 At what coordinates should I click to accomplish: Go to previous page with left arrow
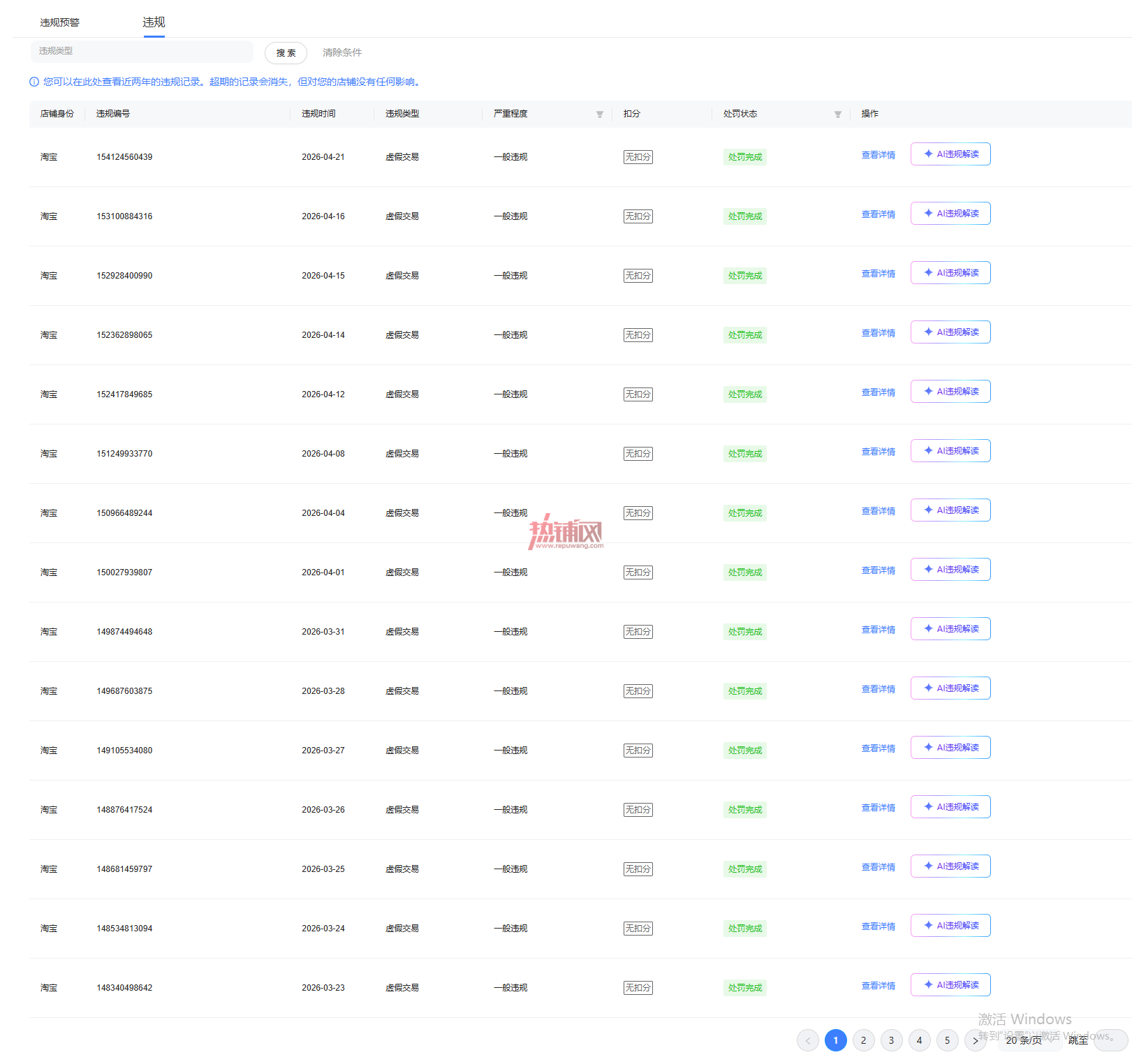click(807, 1040)
